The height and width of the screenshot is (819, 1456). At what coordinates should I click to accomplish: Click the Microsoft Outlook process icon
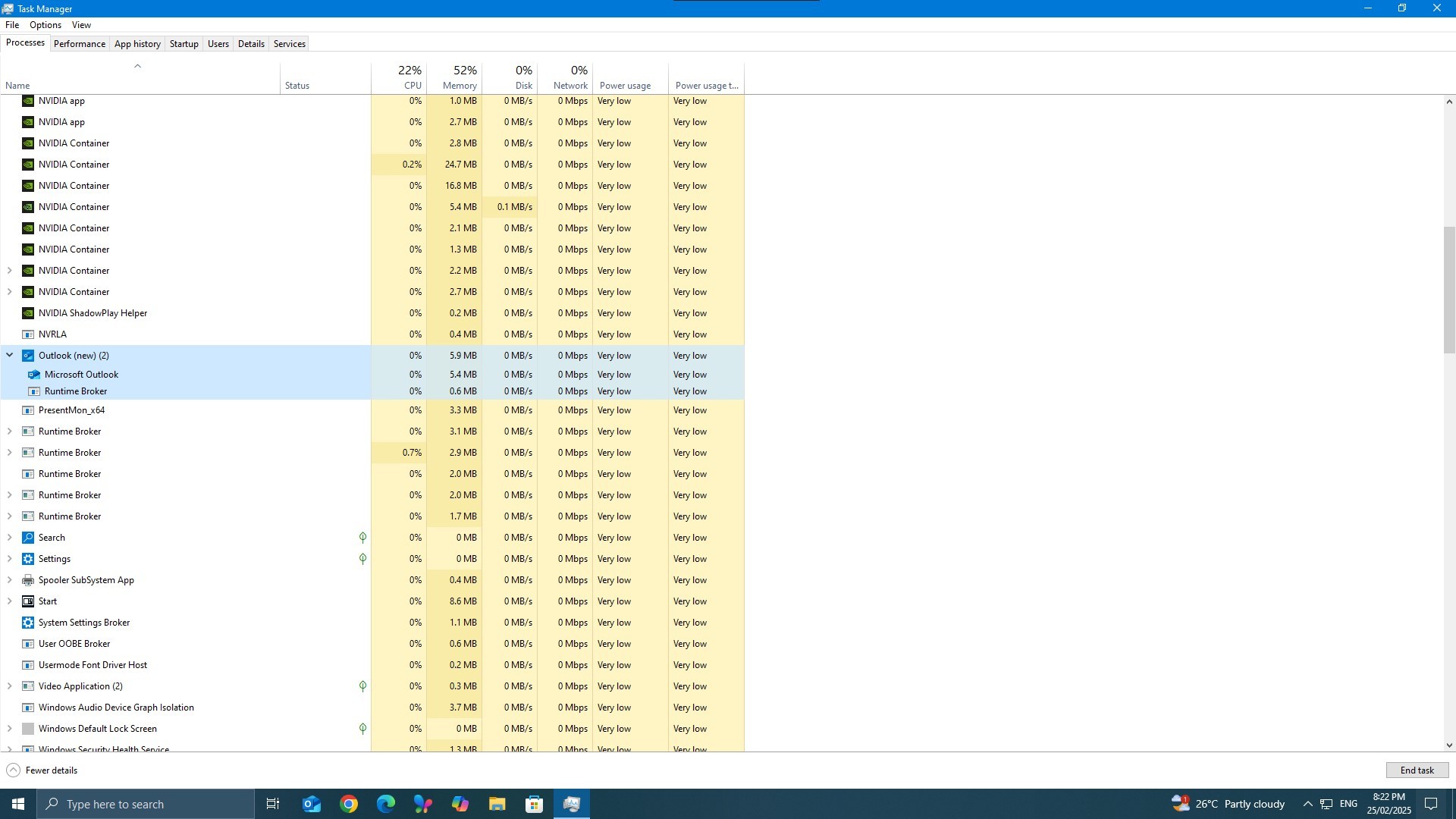35,374
